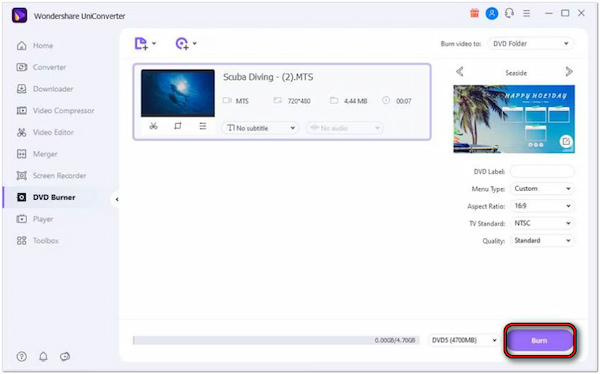Open the customer support headset icon
Screen dimensions: 600x374
click(x=509, y=13)
